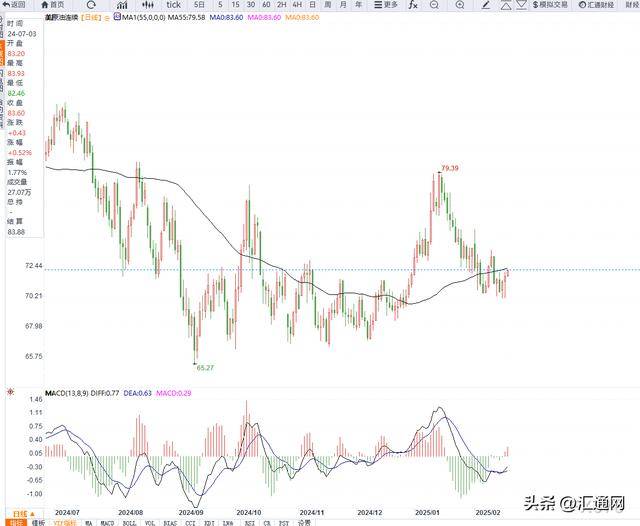Click the 2024/10 date axis label

pos(249,512)
